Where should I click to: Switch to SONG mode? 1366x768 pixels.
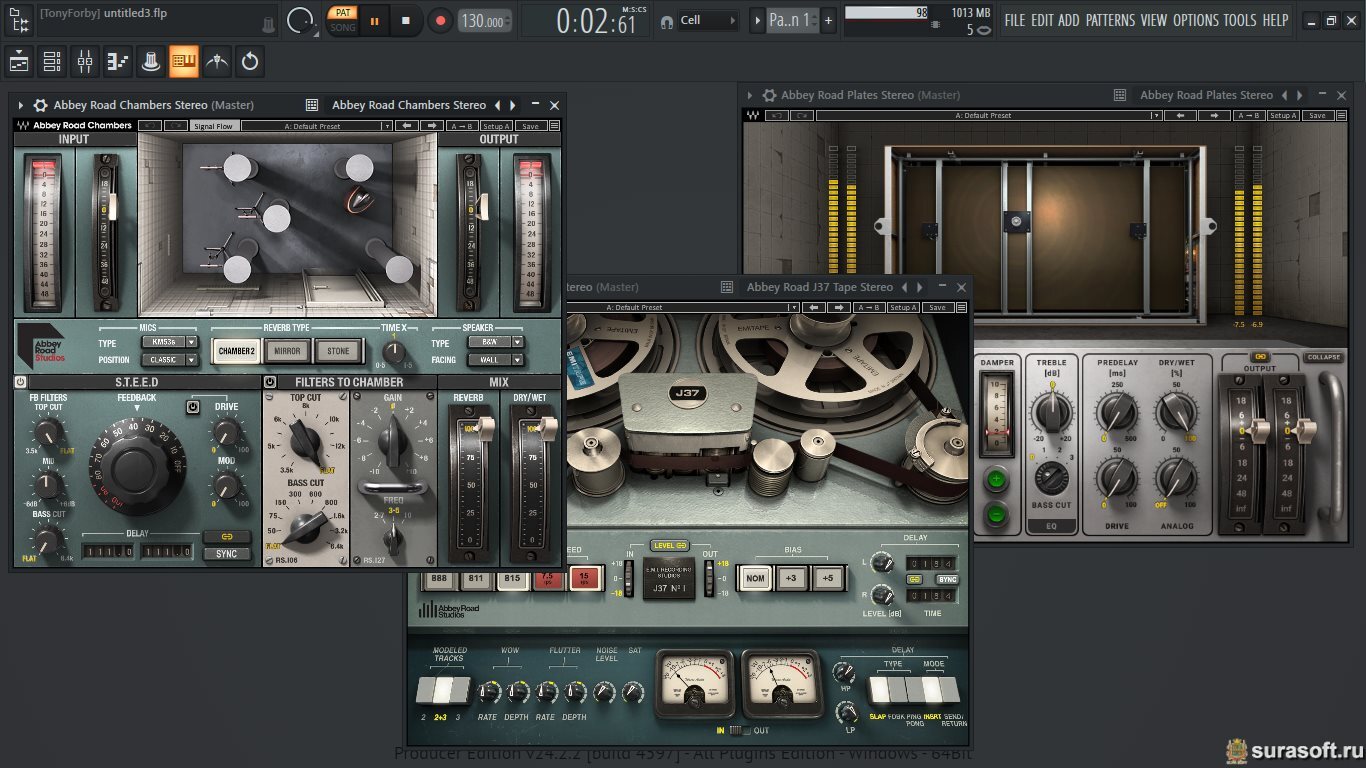click(342, 27)
